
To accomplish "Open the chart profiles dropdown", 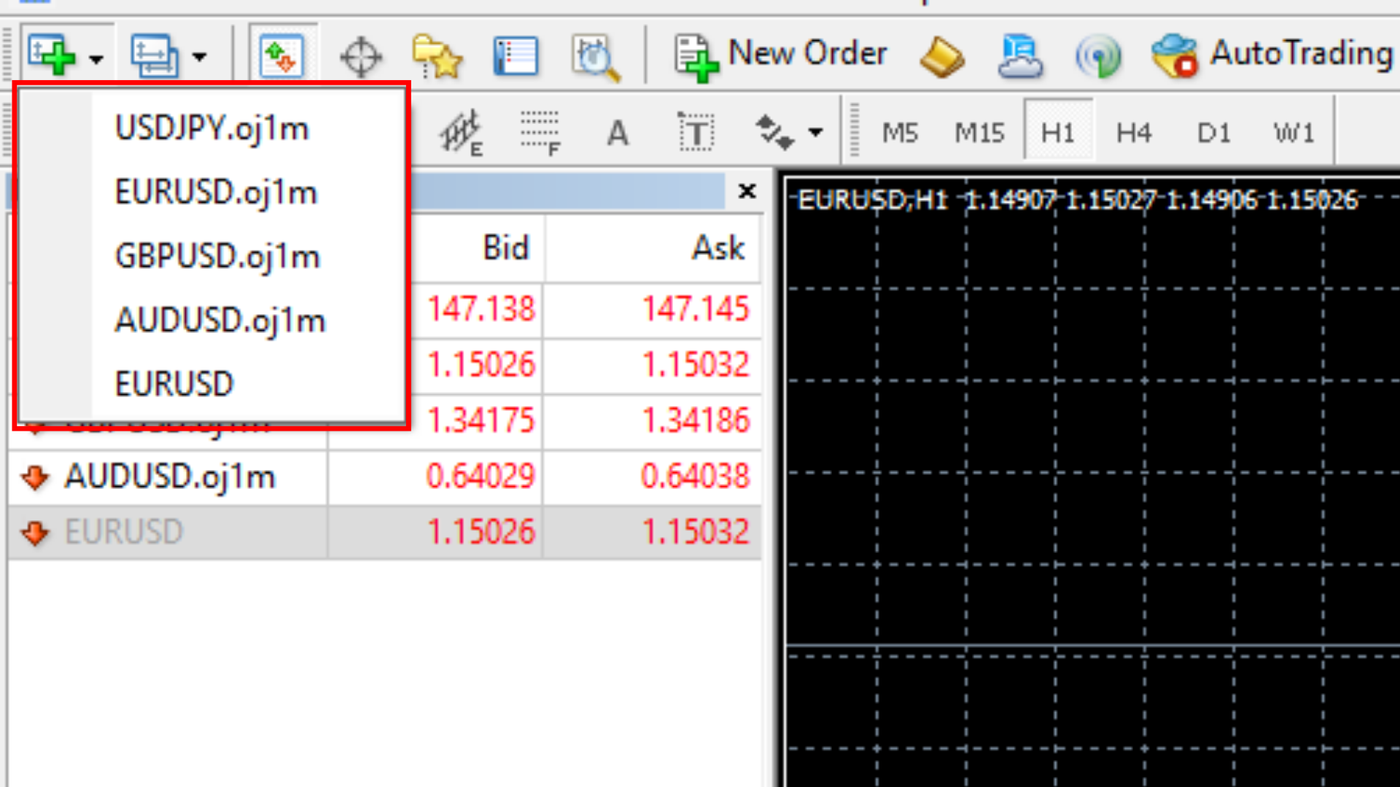I will coord(200,58).
